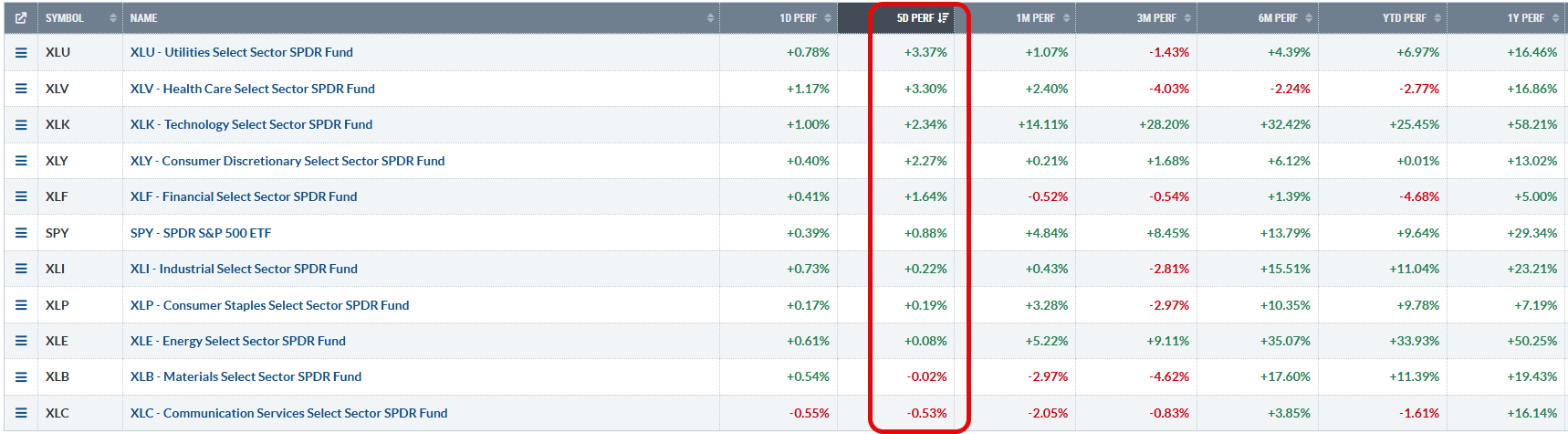Image resolution: width=1568 pixels, height=434 pixels.
Task: Open row menu icon for XLC
Action: [21, 413]
